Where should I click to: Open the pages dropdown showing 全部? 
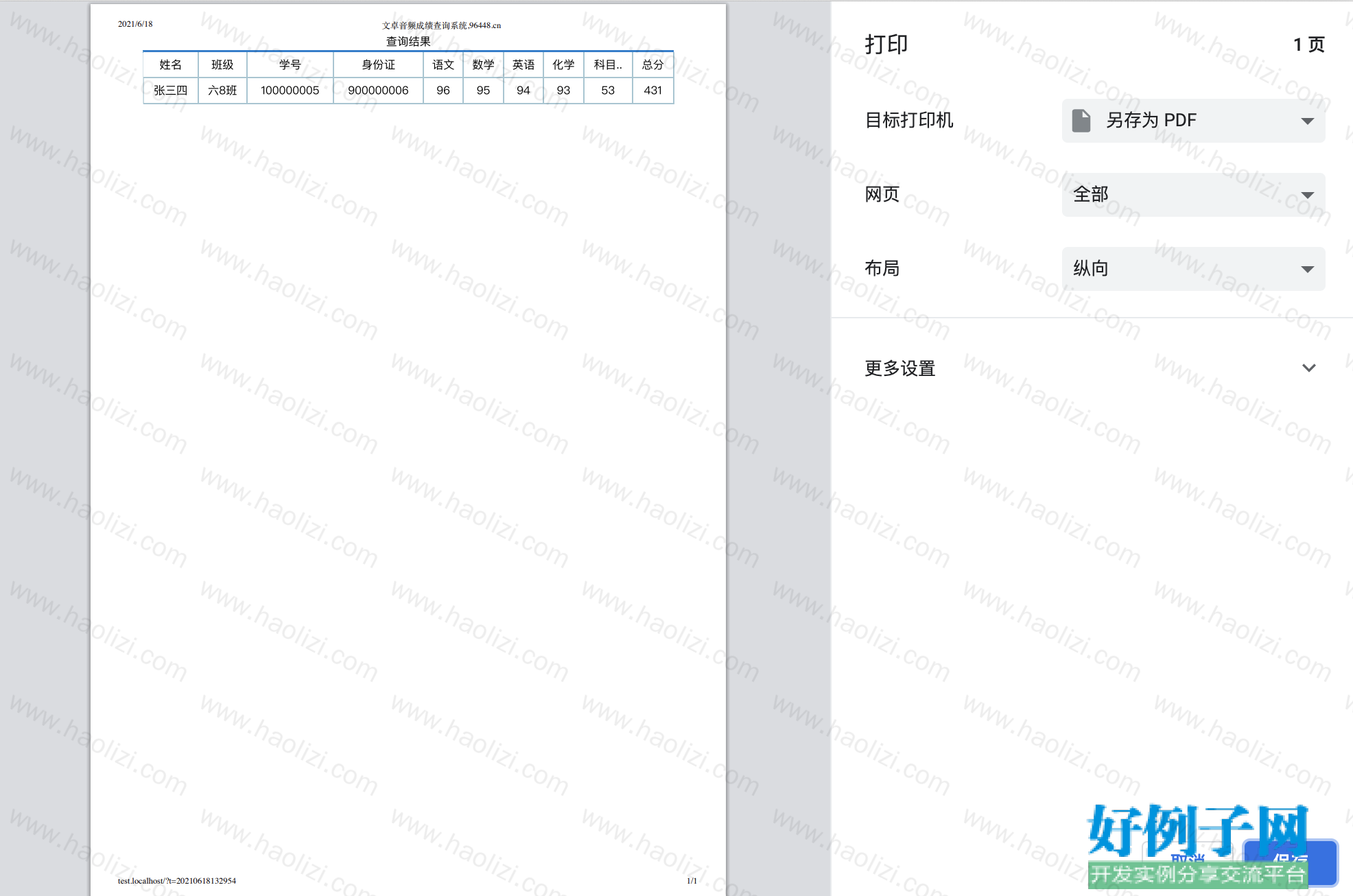1193,195
